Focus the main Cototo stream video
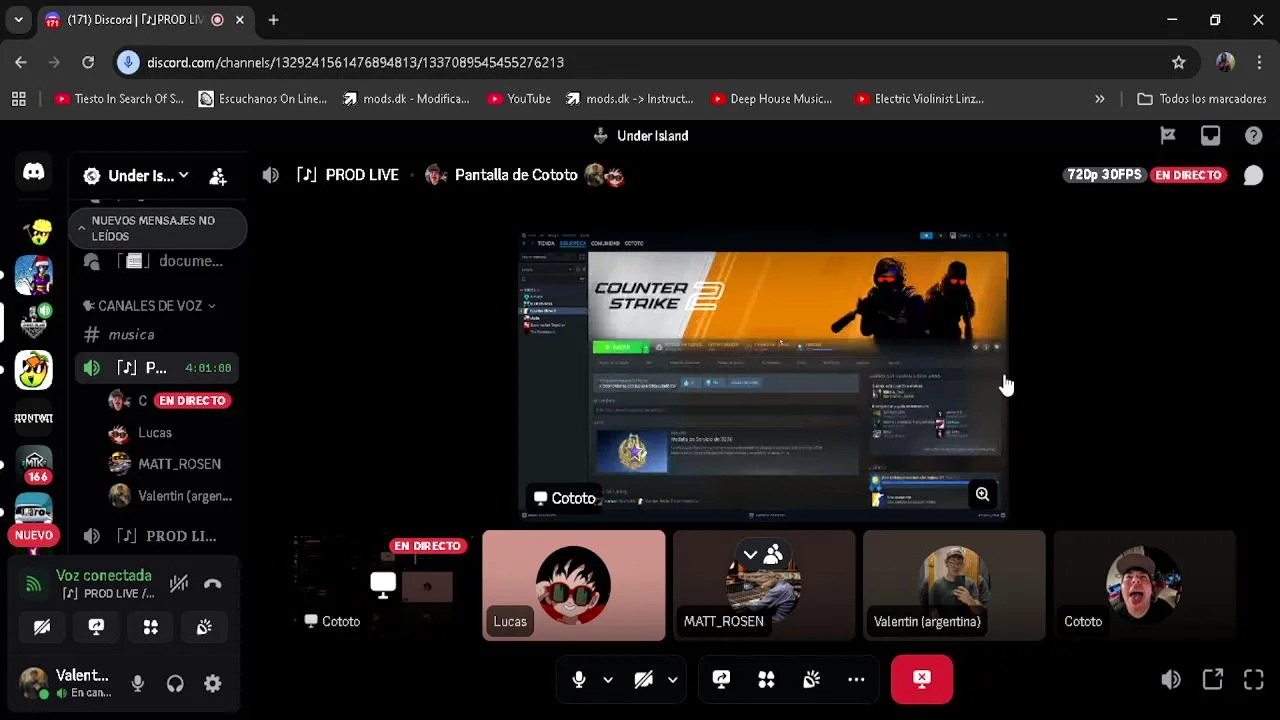This screenshot has width=1280, height=720. (x=764, y=376)
